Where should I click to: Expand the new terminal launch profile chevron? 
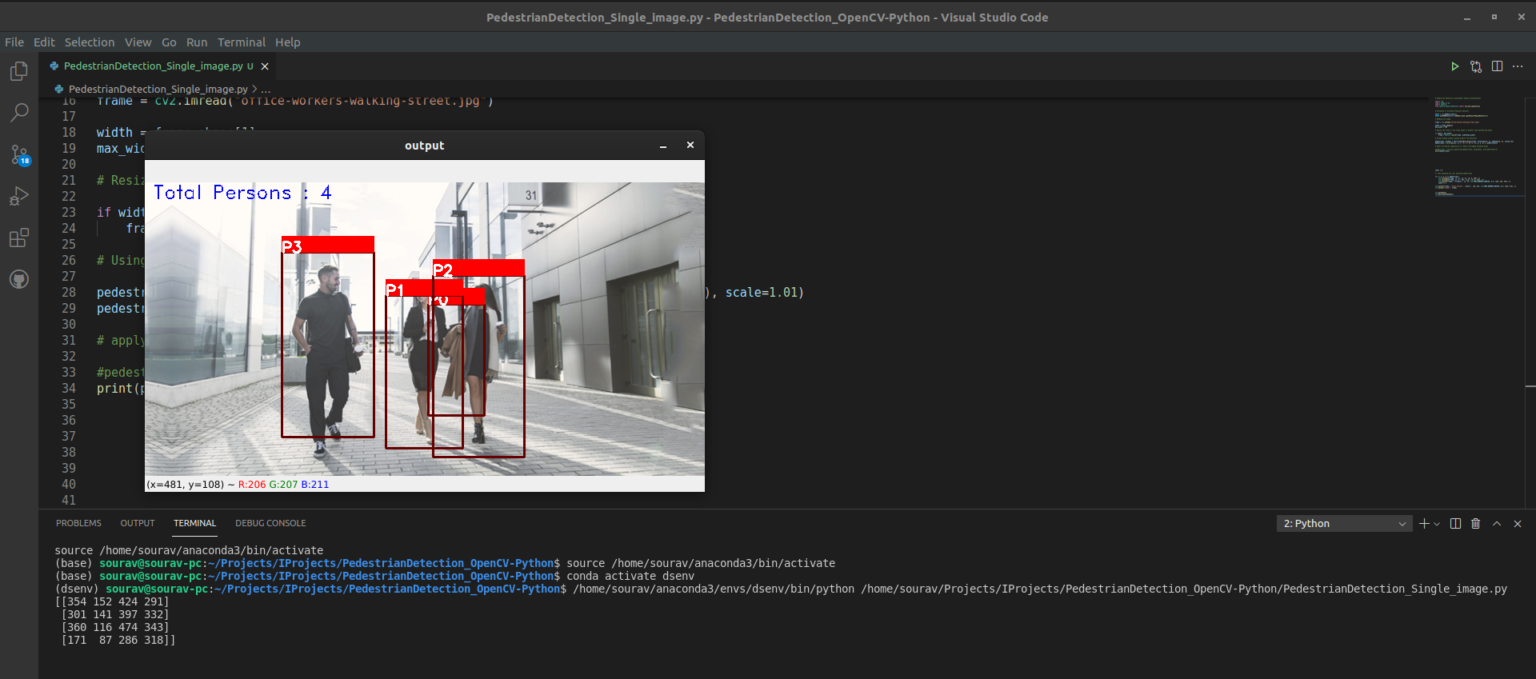pos(1437,523)
